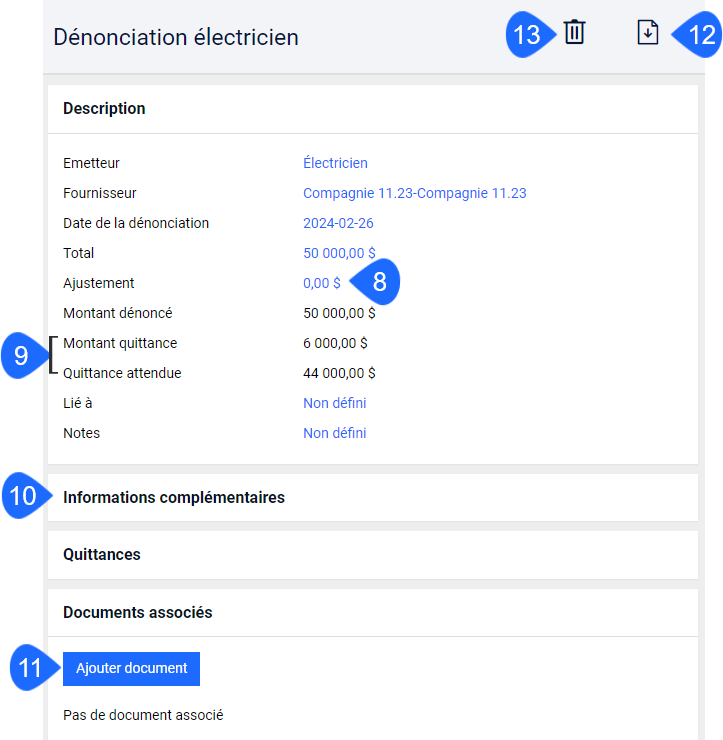Click the Quittance attendue label

pos(122,373)
